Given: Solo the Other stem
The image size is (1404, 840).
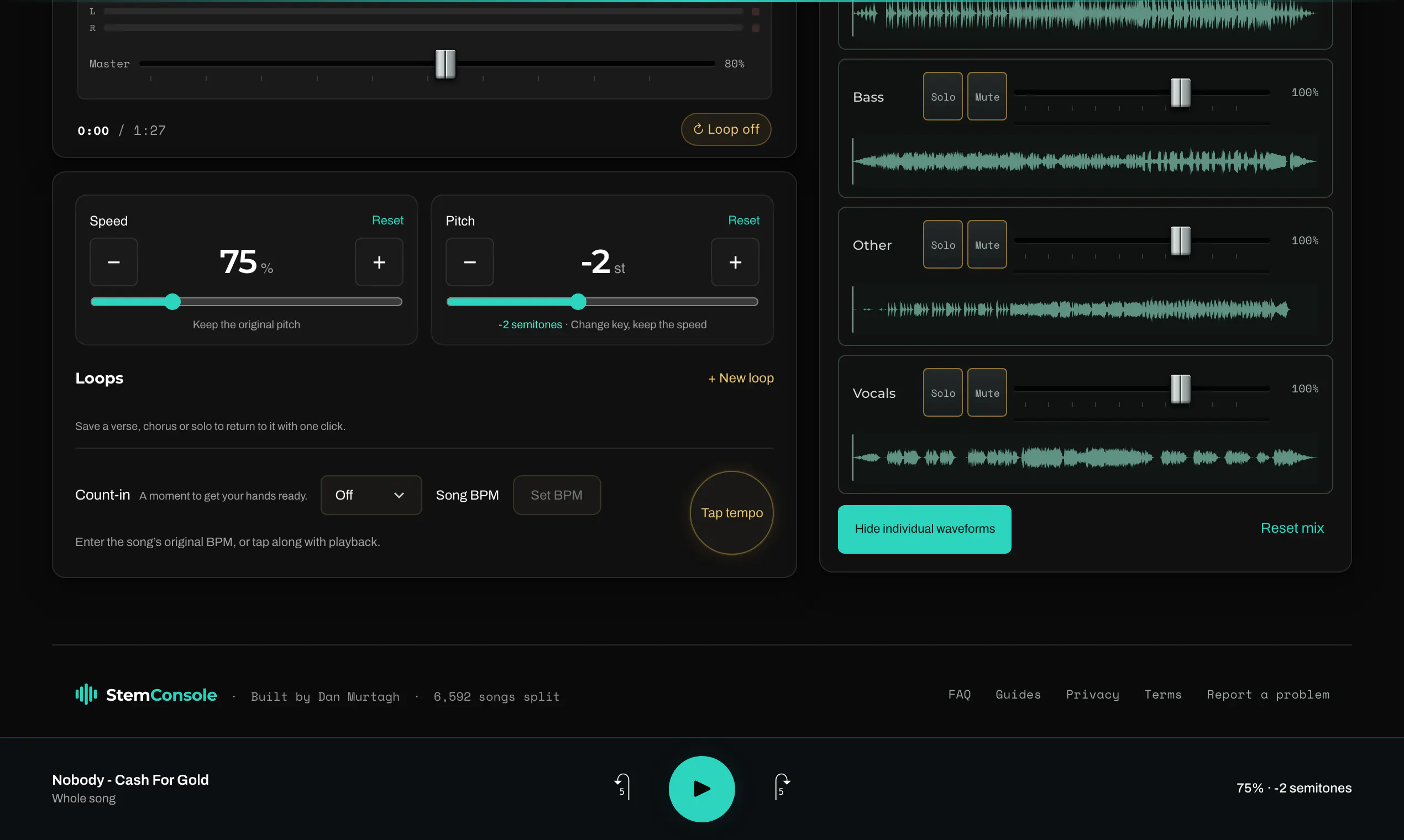Looking at the screenshot, I should 943,244.
